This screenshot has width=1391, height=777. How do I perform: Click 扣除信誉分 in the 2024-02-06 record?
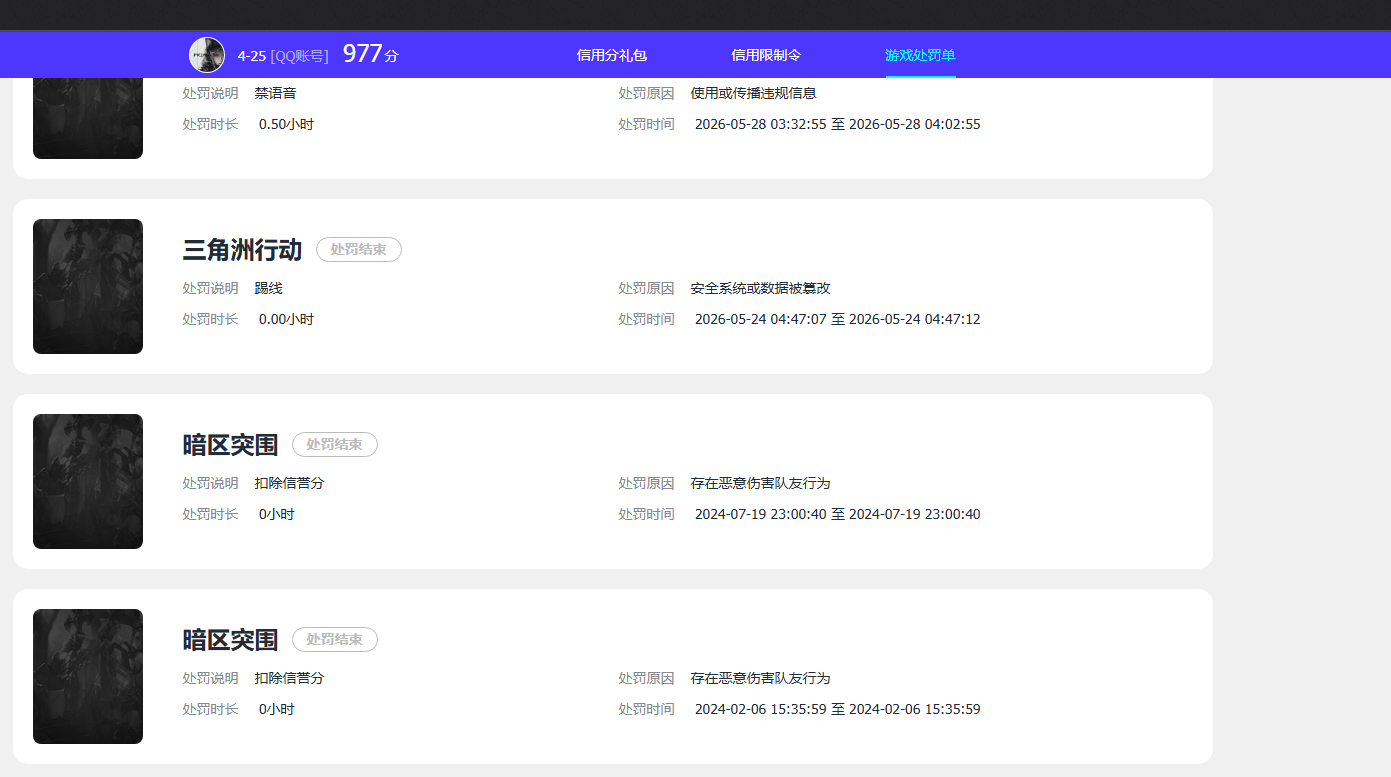[x=289, y=678]
